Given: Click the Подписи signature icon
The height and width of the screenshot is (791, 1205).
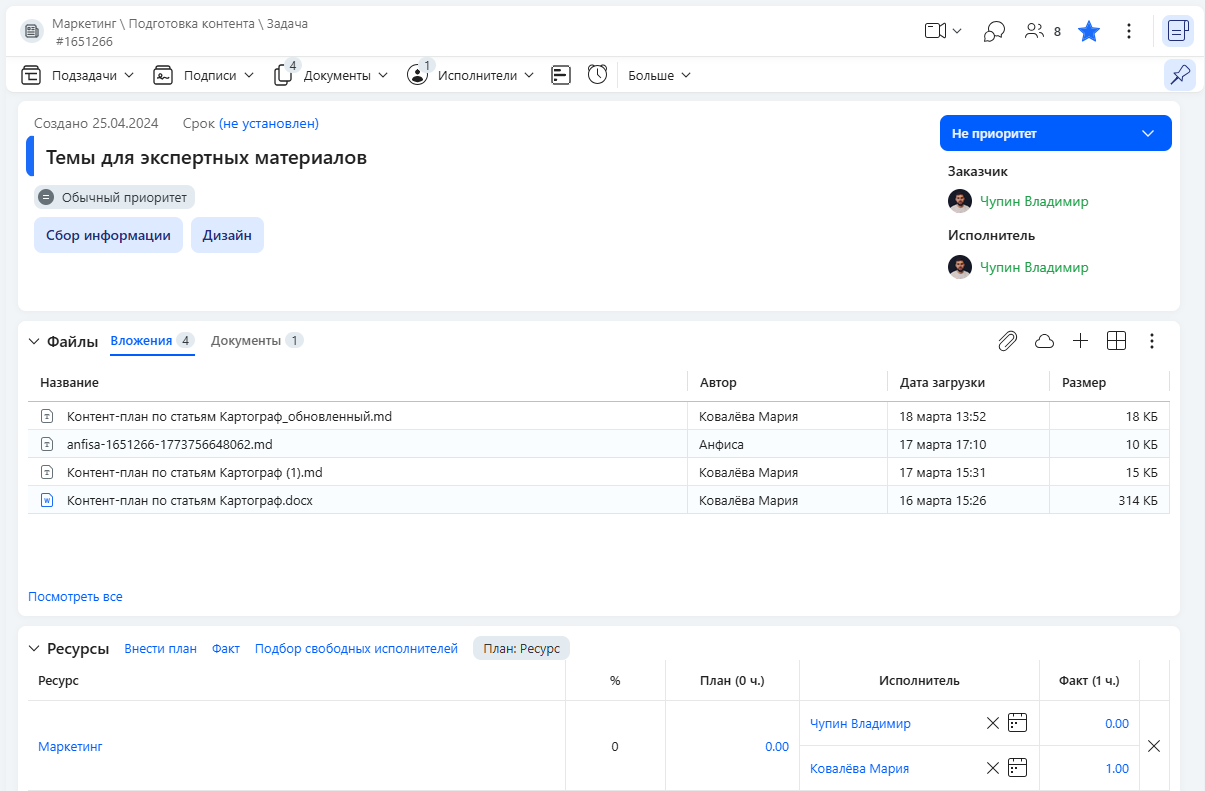Looking at the screenshot, I should [163, 75].
